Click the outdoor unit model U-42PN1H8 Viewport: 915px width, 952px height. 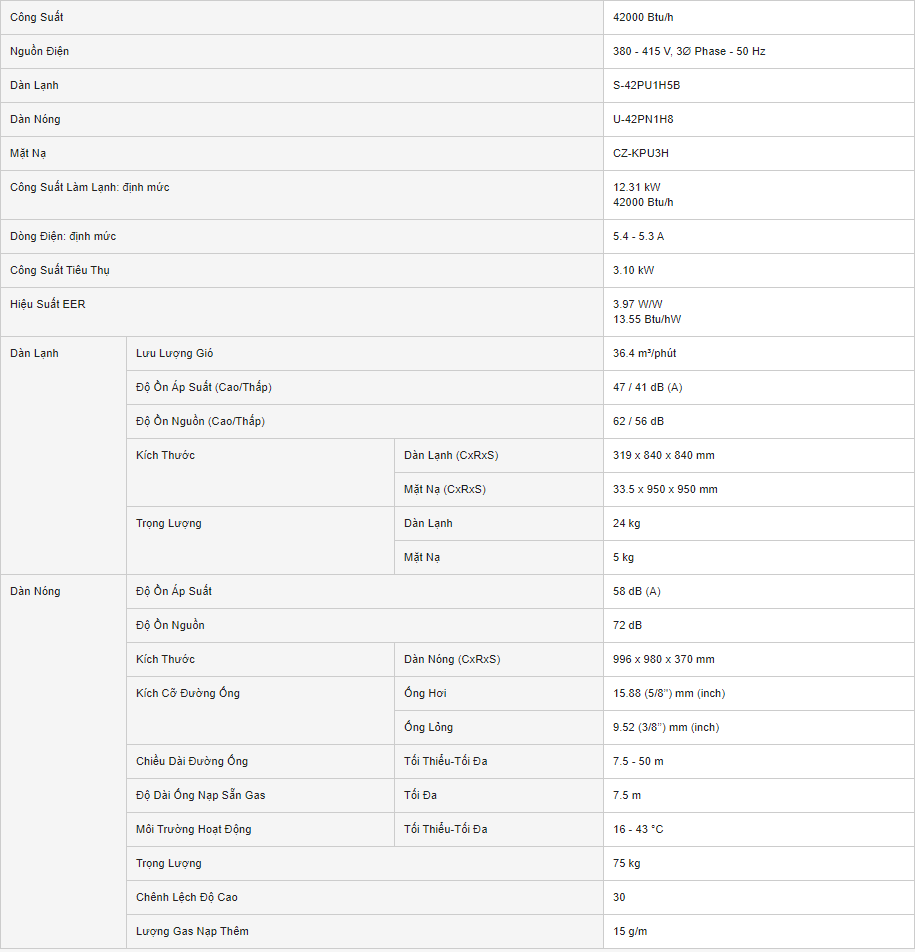pyautogui.click(x=643, y=119)
